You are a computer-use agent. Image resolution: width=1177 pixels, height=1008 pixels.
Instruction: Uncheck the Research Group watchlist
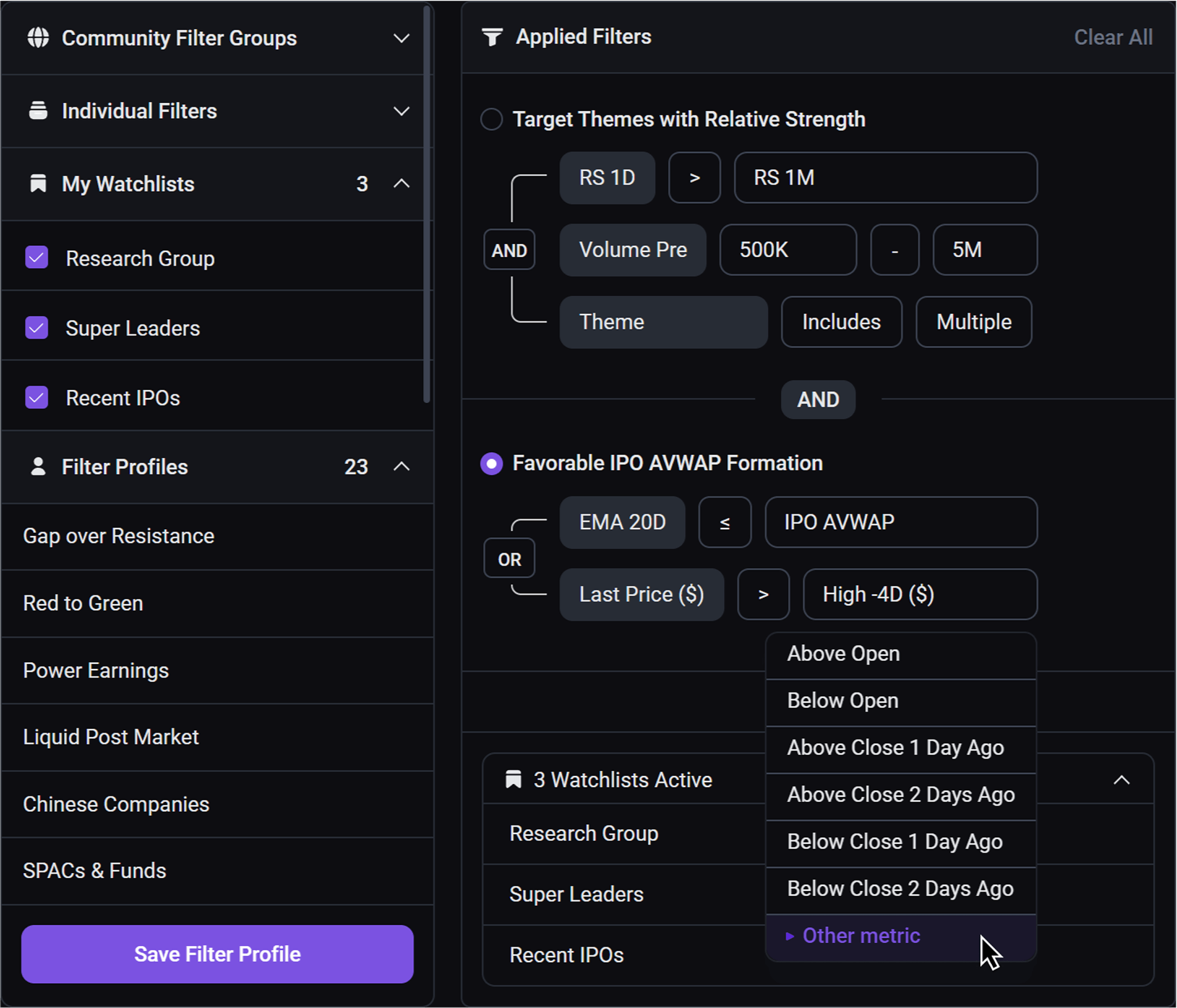[x=36, y=257]
